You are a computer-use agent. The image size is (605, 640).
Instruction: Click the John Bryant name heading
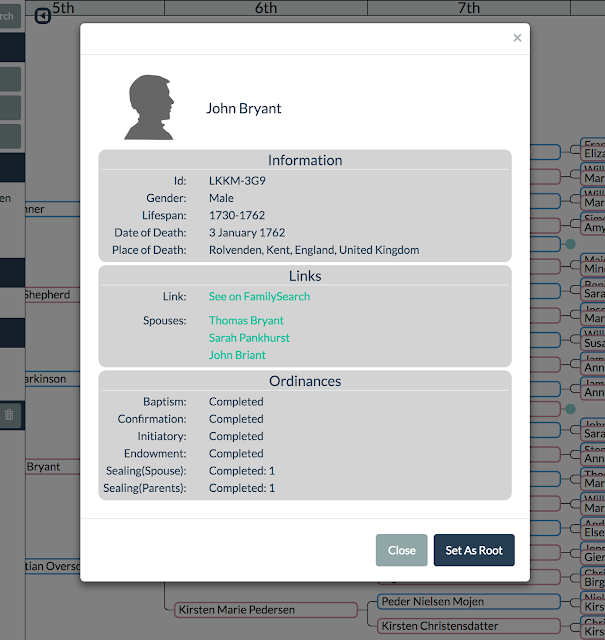(x=244, y=109)
